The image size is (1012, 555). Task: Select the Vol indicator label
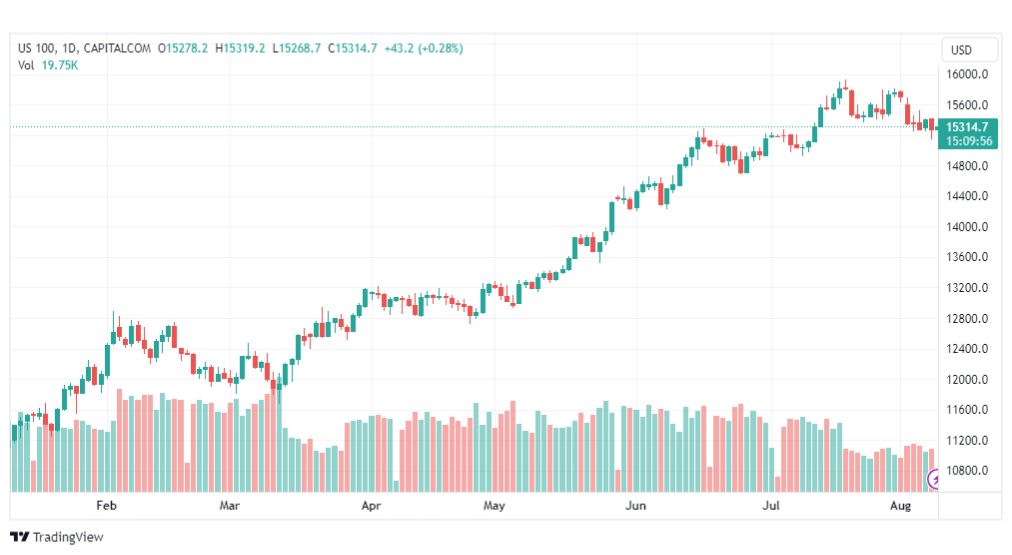(x=26, y=65)
